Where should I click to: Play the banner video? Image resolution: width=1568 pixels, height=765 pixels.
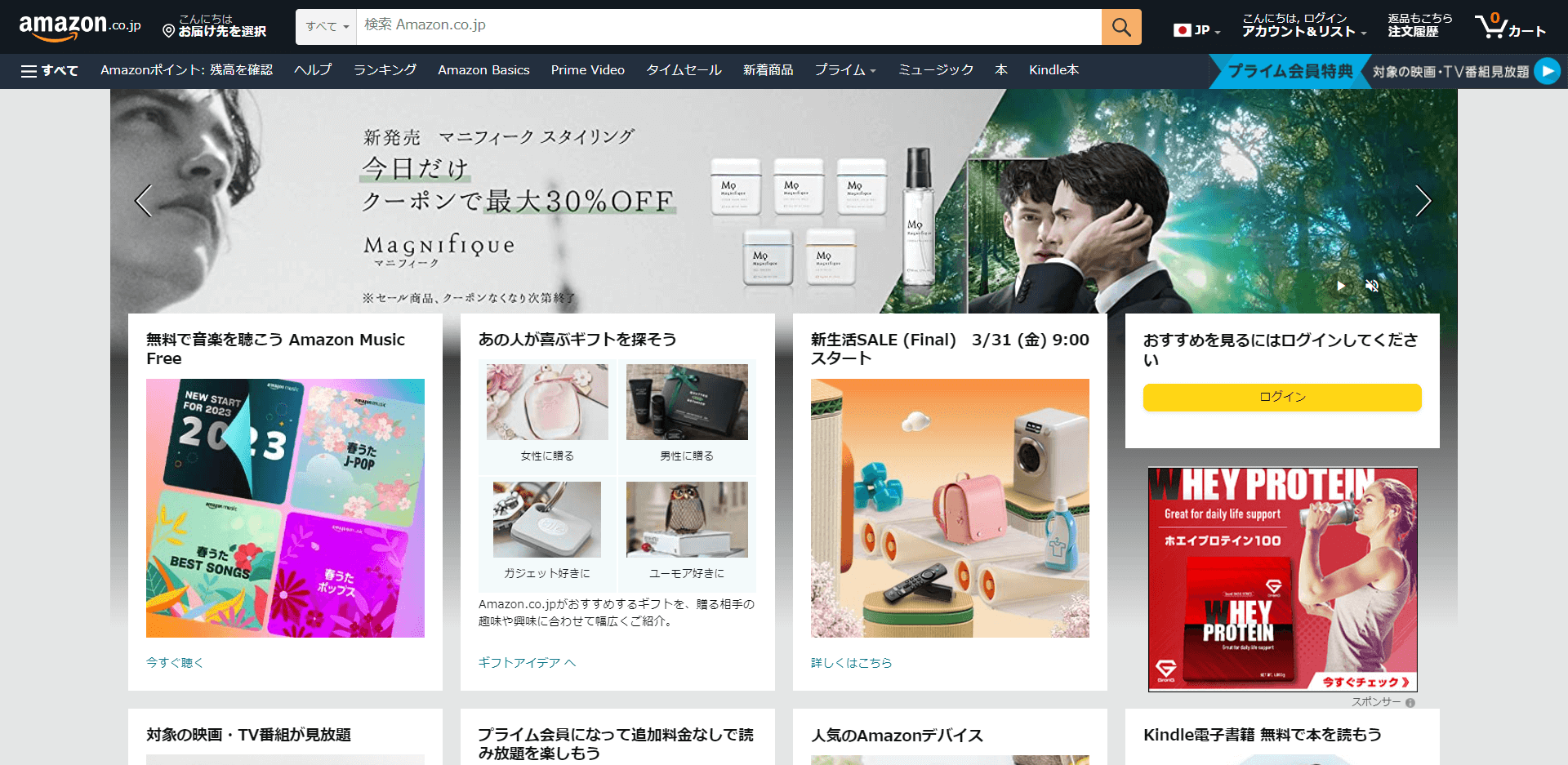(1341, 286)
